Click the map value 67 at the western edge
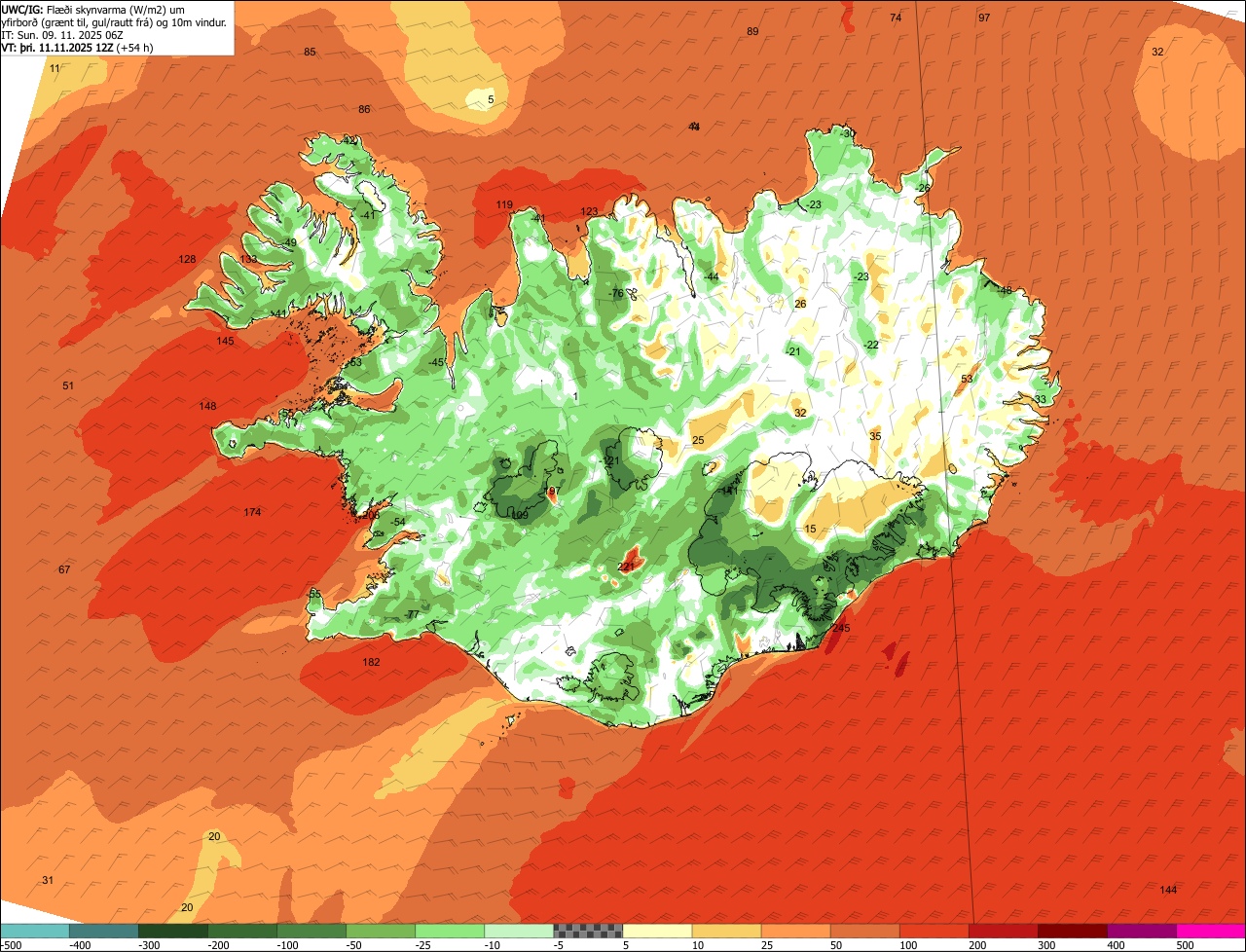This screenshot has width=1246, height=952. [64, 569]
